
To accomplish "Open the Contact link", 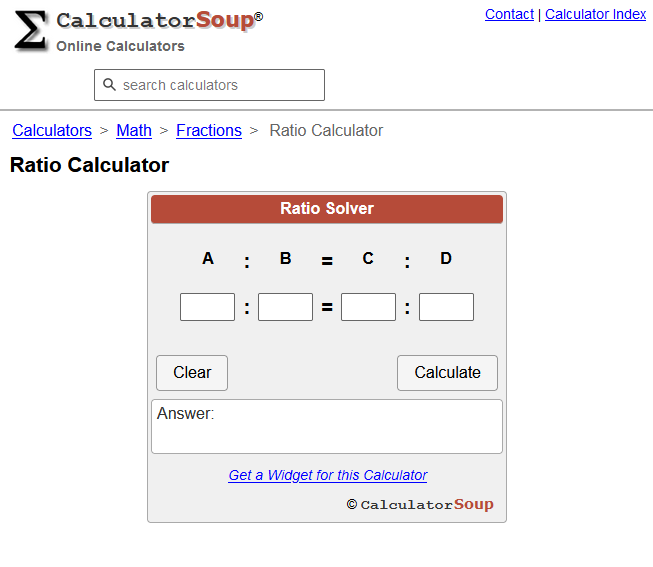I will coord(509,14).
